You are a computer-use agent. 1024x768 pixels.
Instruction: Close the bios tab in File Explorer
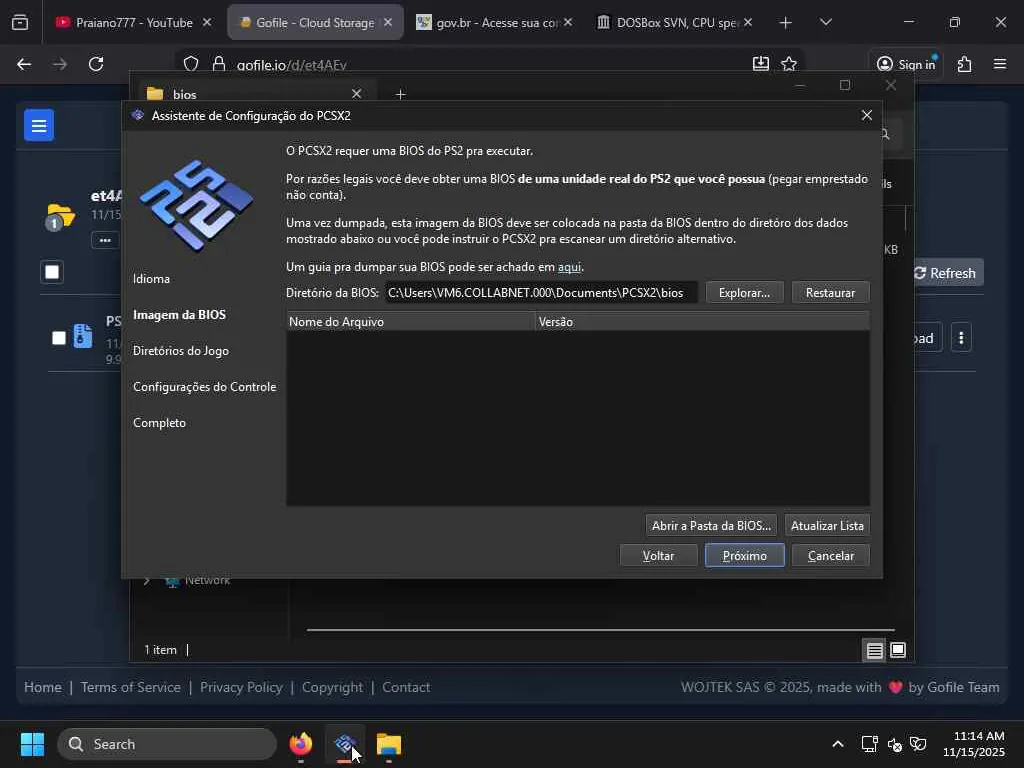click(357, 93)
